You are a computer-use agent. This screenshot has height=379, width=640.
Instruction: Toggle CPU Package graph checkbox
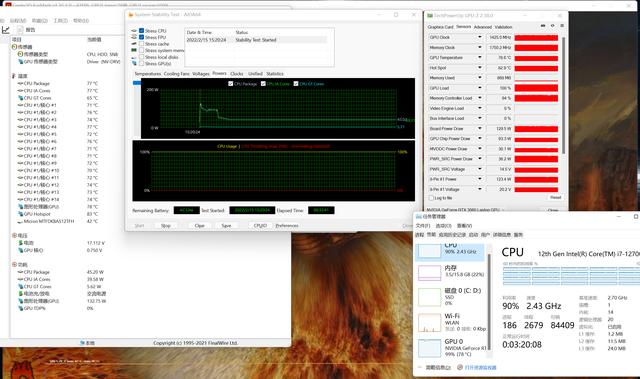click(231, 84)
